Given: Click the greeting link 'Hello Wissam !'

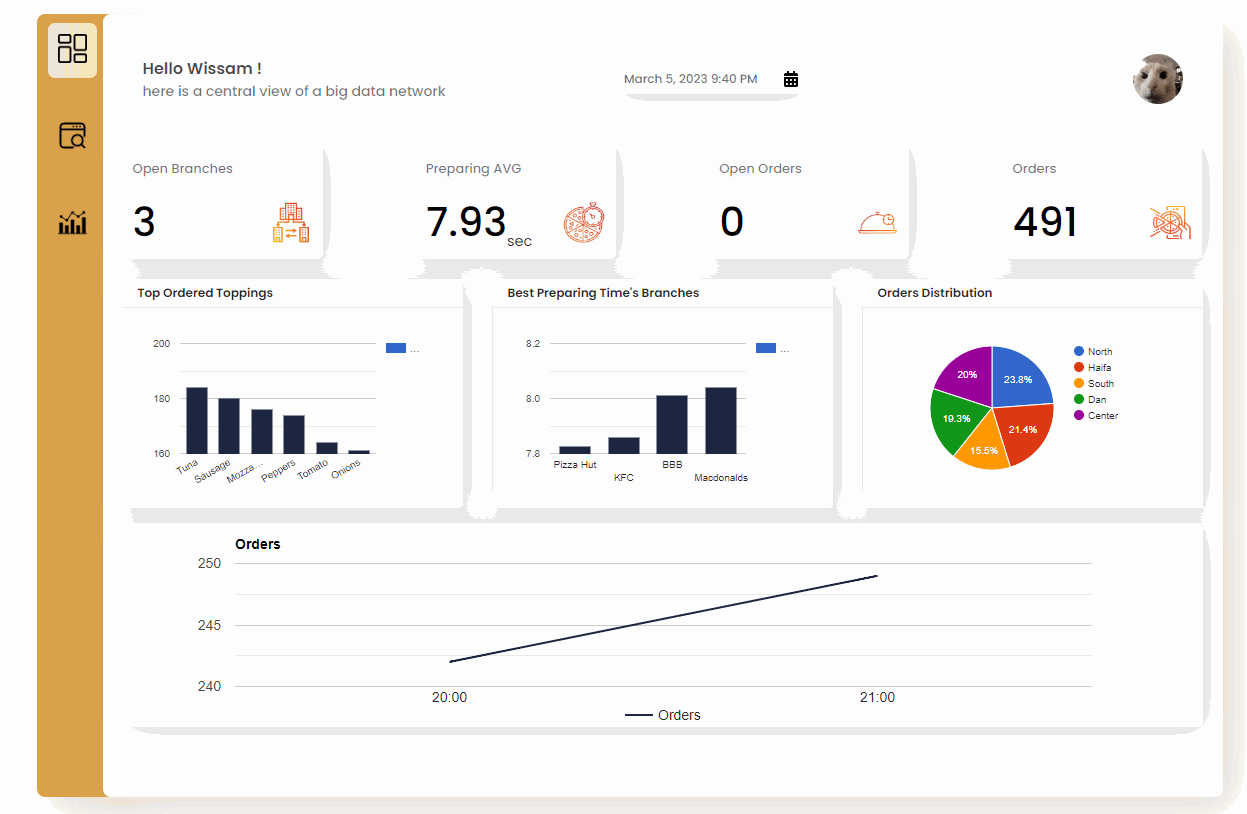Looking at the screenshot, I should click(201, 68).
